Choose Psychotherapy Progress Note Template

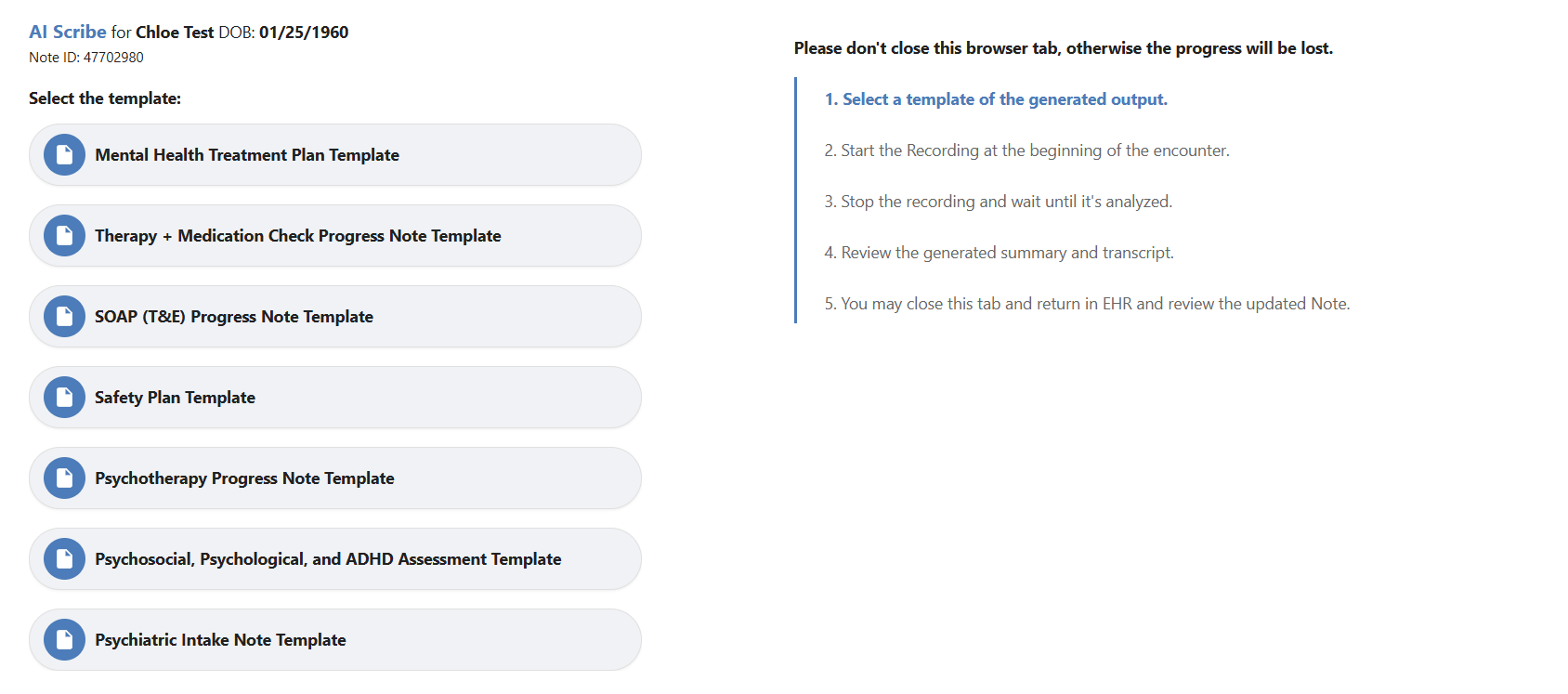point(244,478)
